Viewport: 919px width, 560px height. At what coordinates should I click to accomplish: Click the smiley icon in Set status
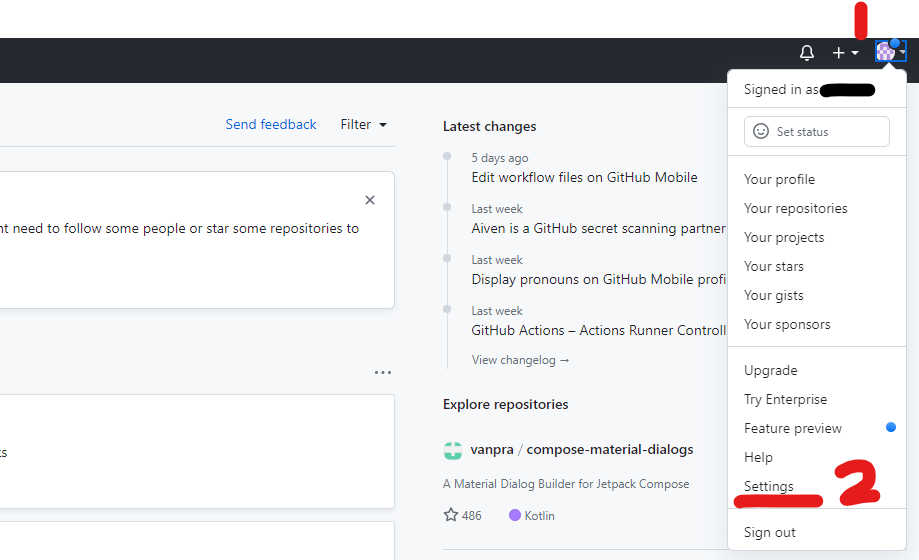click(x=761, y=131)
